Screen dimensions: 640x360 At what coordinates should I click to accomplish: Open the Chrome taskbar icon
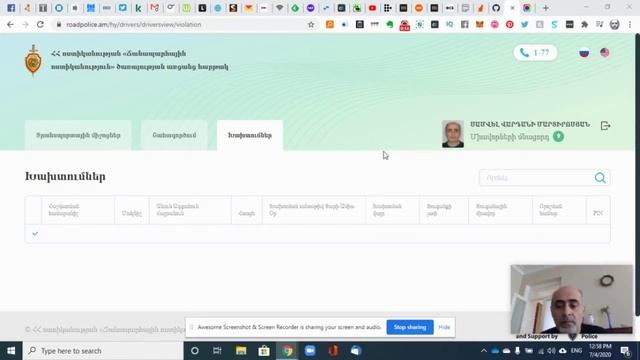[x=287, y=351]
